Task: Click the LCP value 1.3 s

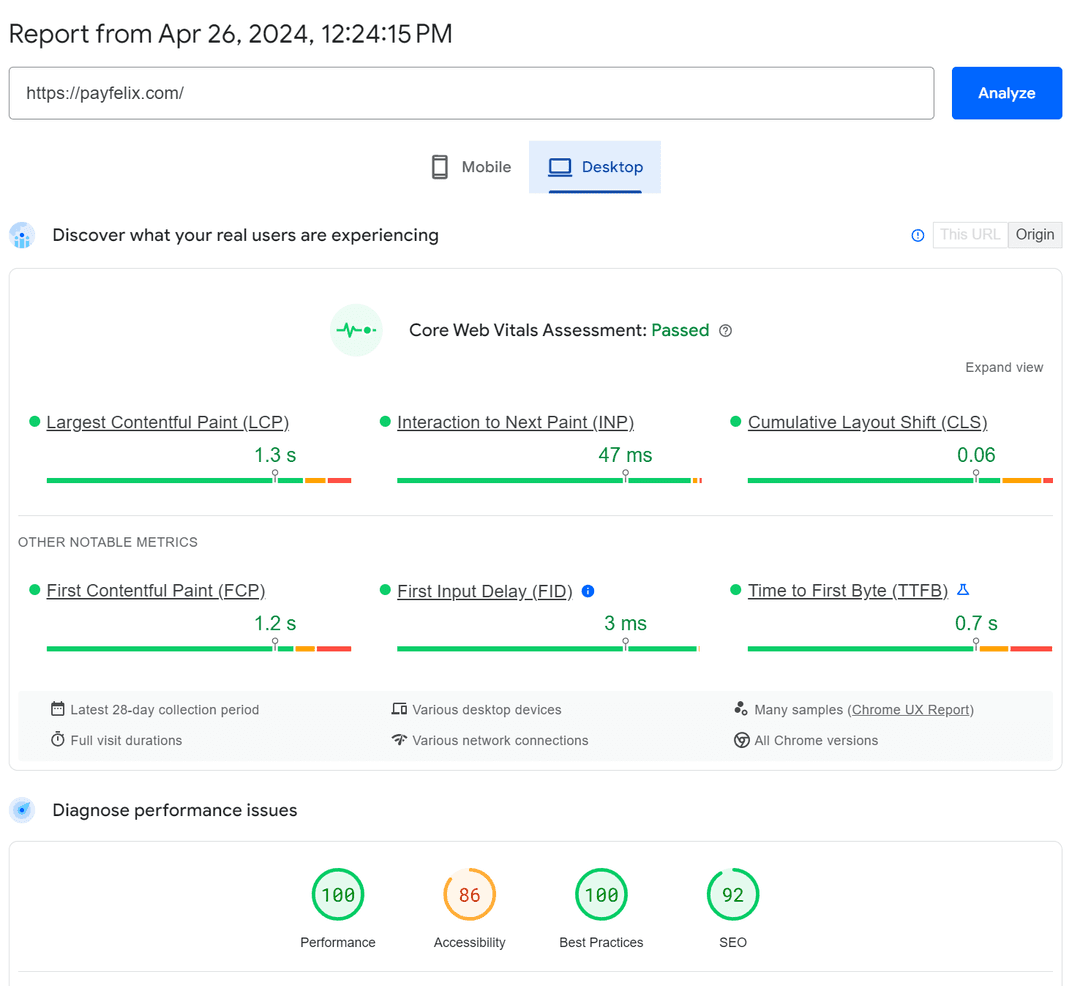Action: click(275, 455)
